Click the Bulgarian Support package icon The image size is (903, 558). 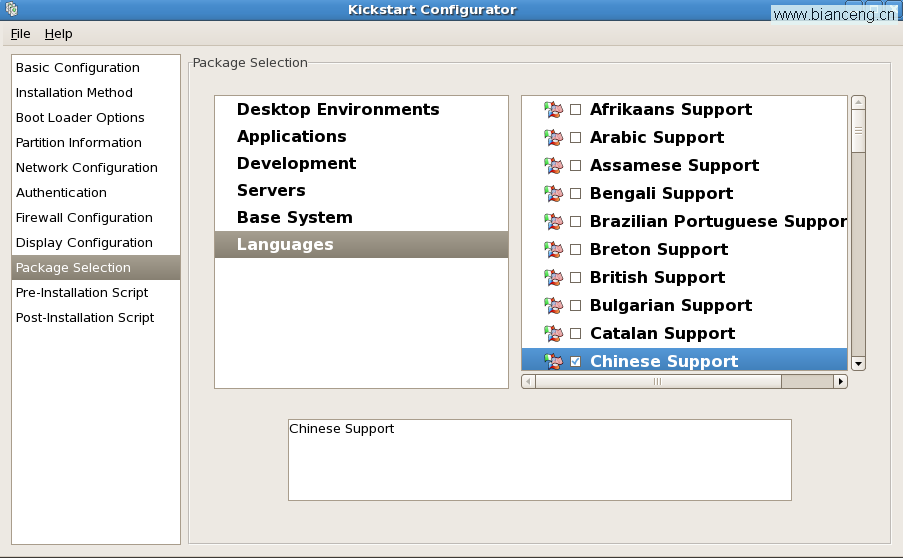553,306
